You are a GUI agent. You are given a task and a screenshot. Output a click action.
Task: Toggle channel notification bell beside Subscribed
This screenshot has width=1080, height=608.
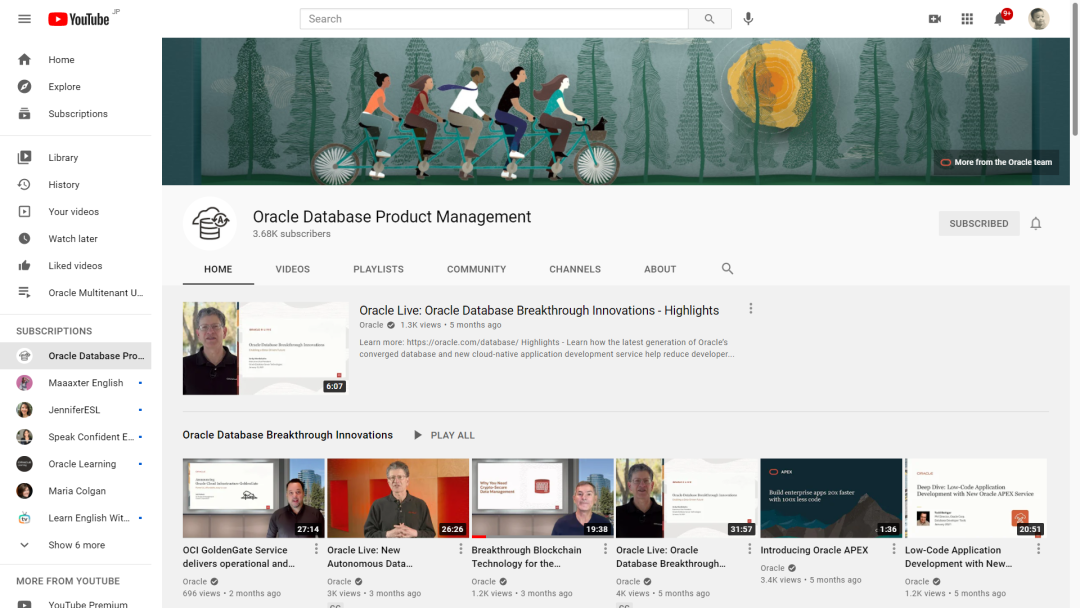tap(1035, 224)
